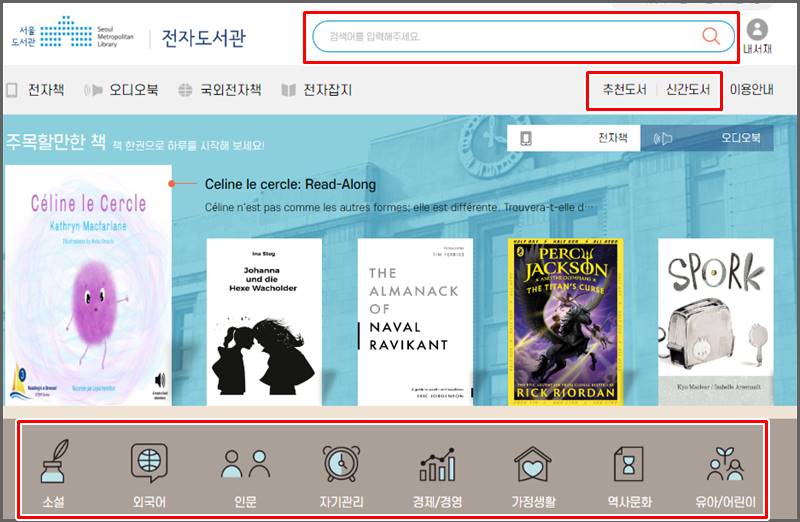
Task: Open the Percy Jackson Titan's Curse cover
Action: pyautogui.click(x=566, y=322)
